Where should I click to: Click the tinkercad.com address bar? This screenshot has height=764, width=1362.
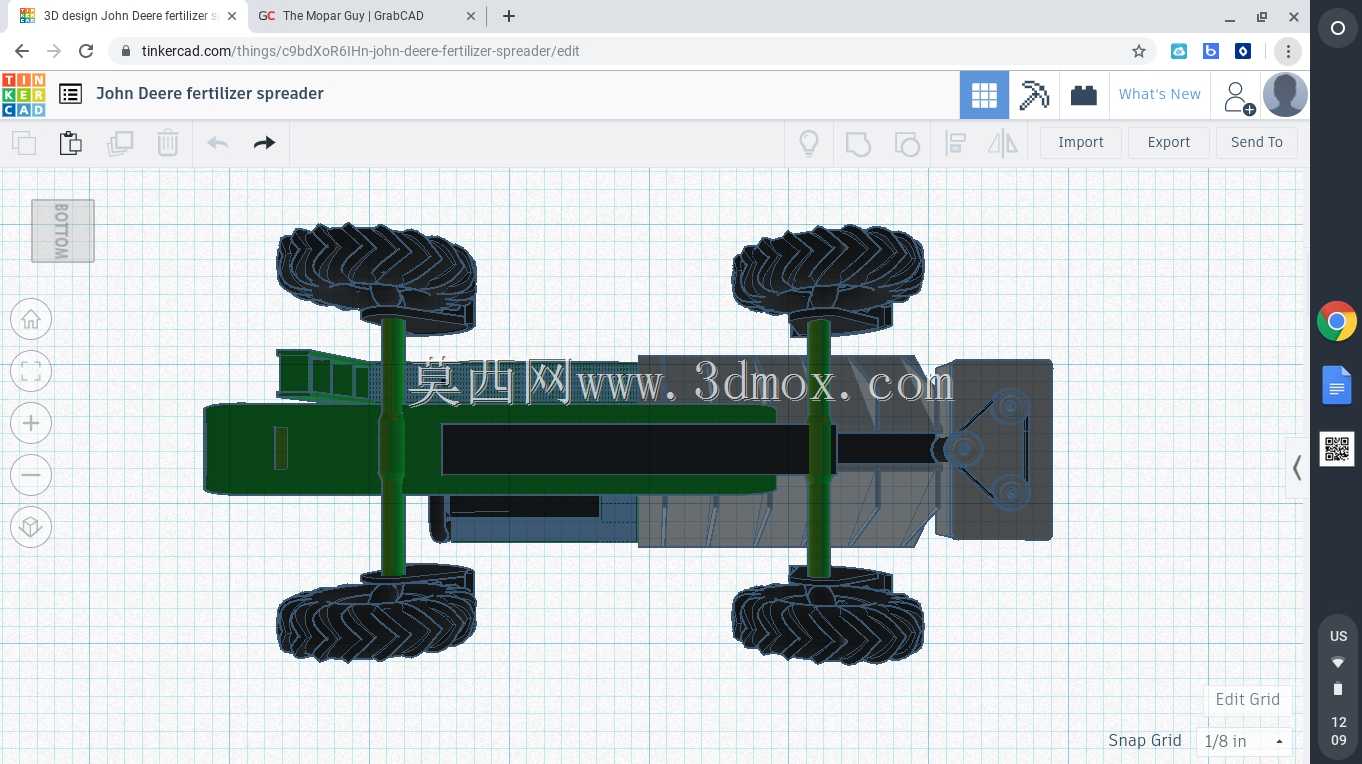630,51
